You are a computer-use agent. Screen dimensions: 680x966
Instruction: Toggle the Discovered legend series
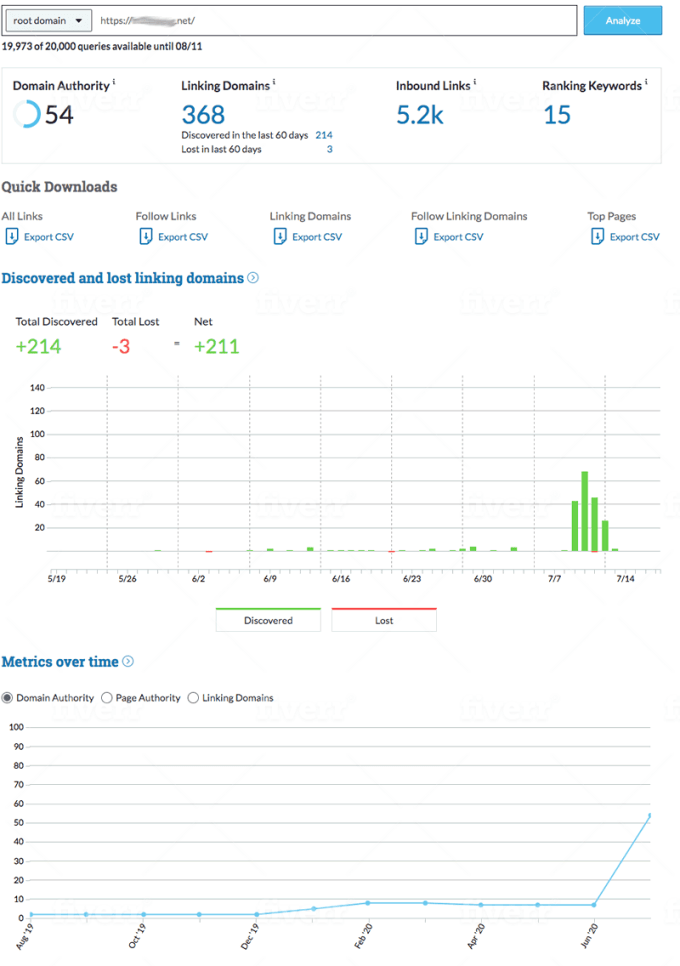pyautogui.click(x=268, y=620)
